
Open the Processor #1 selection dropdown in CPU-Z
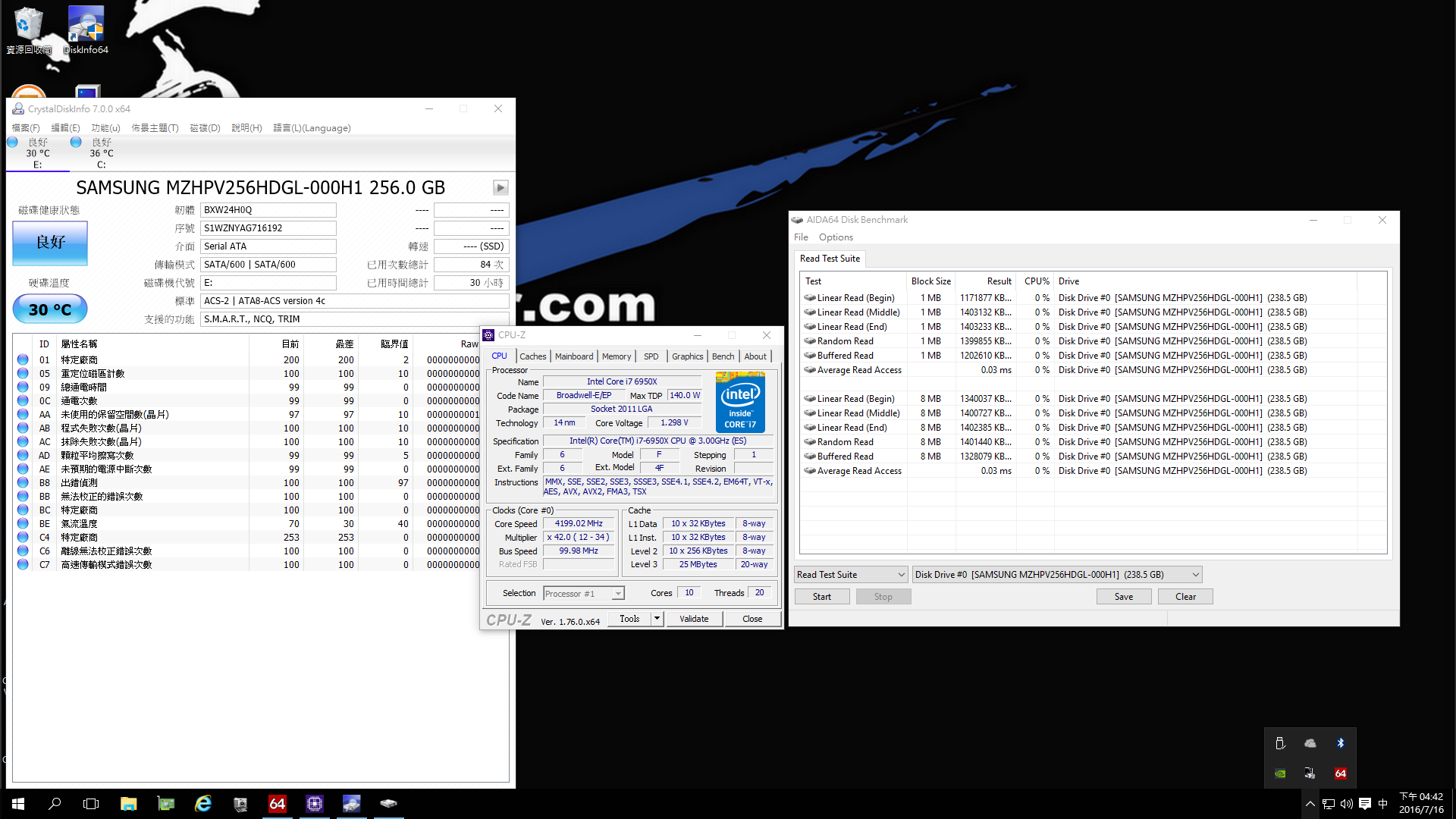point(583,594)
